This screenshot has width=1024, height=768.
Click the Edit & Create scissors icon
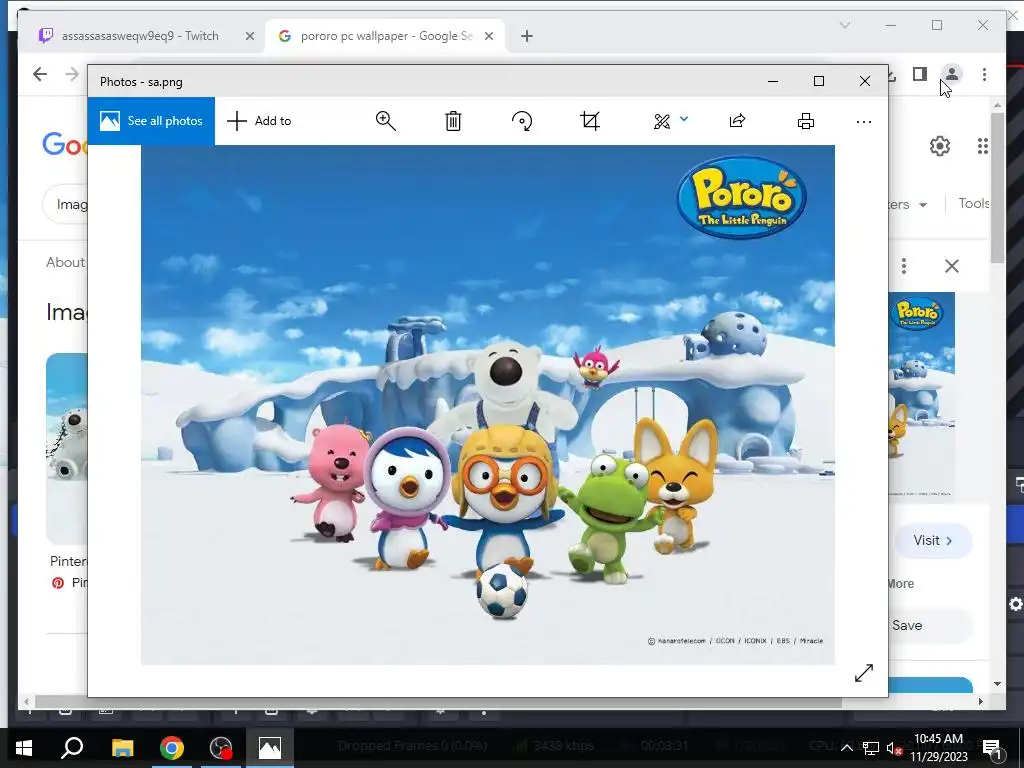click(662, 121)
